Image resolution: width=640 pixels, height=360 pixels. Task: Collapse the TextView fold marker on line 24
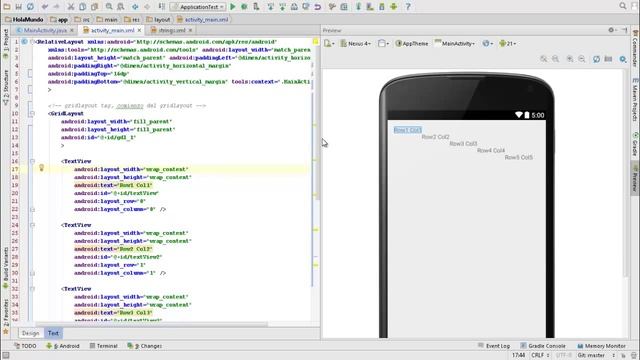coord(32,224)
